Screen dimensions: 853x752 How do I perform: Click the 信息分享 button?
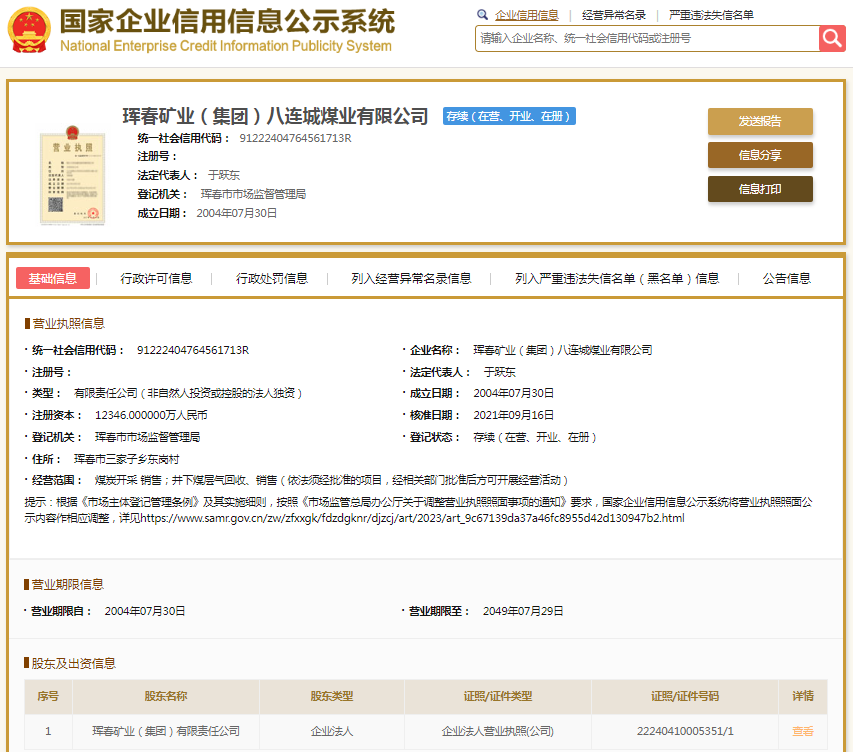[760, 155]
